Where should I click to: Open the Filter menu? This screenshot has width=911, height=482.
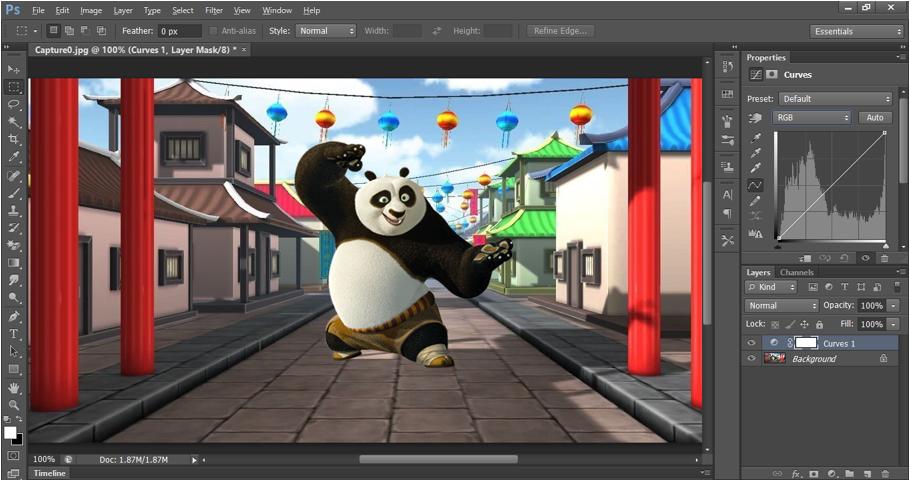214,10
